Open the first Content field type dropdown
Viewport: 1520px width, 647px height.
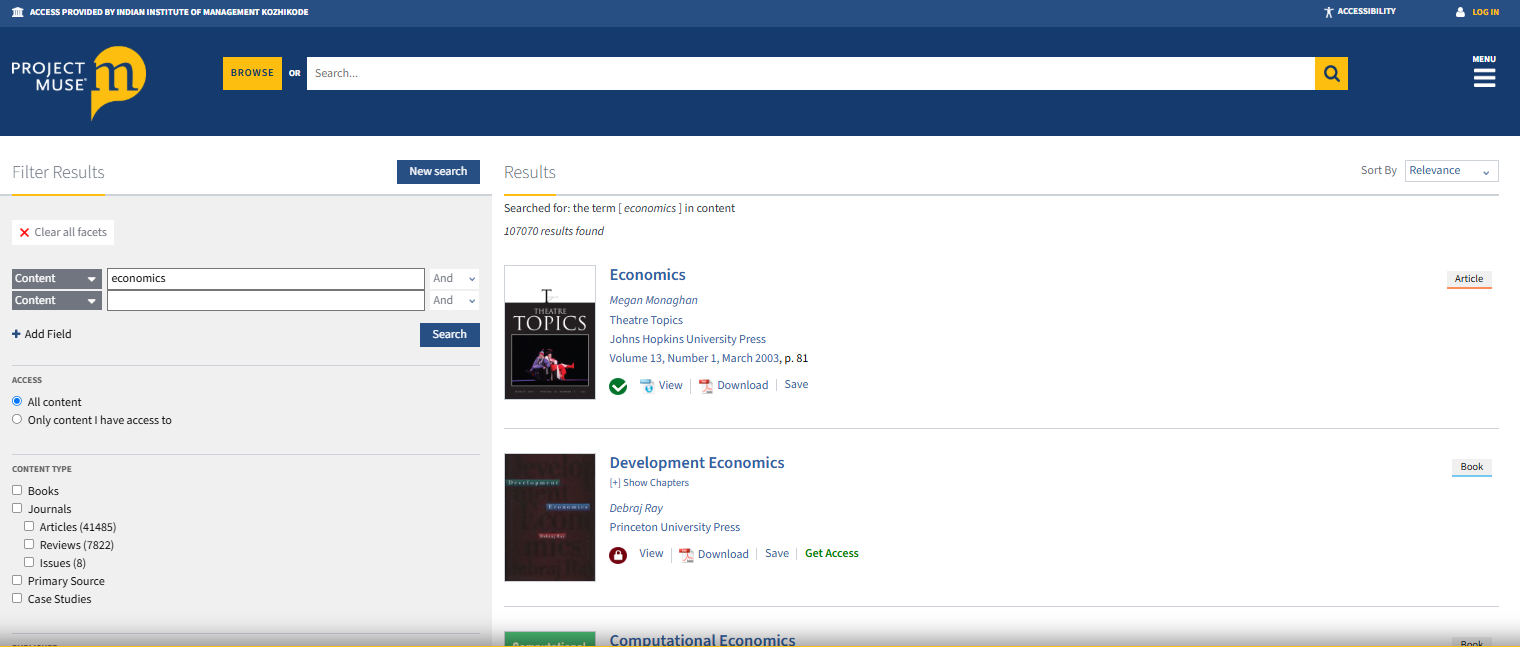pos(57,279)
